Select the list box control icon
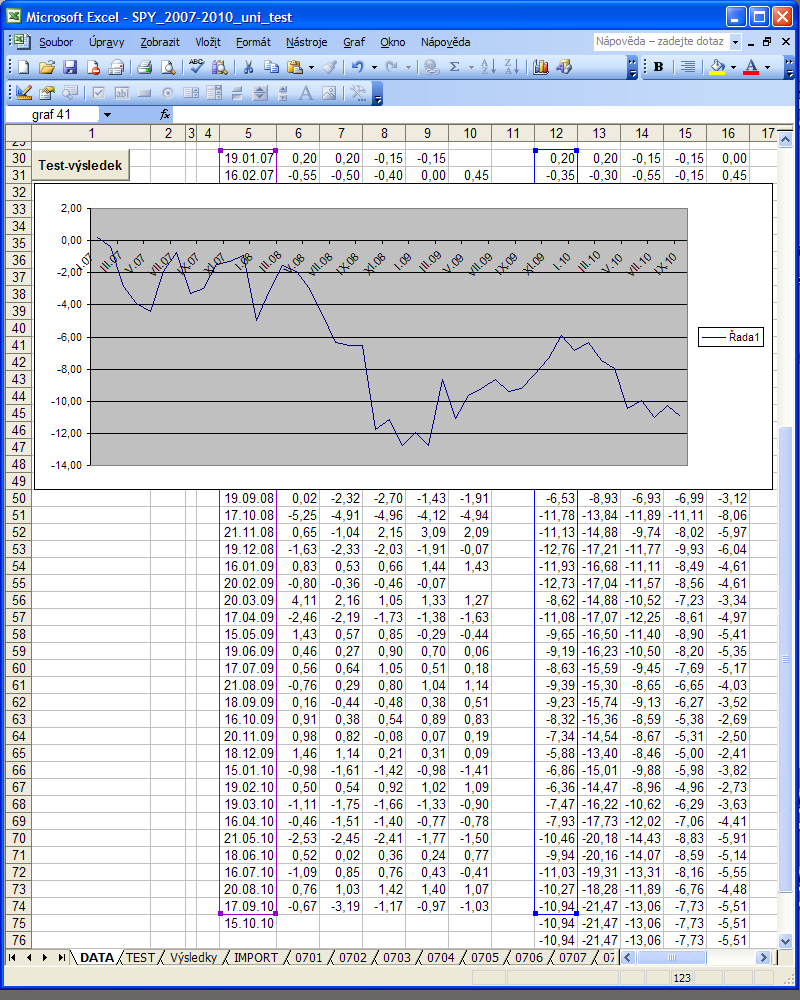The height and width of the screenshot is (1000, 800). click(191, 93)
